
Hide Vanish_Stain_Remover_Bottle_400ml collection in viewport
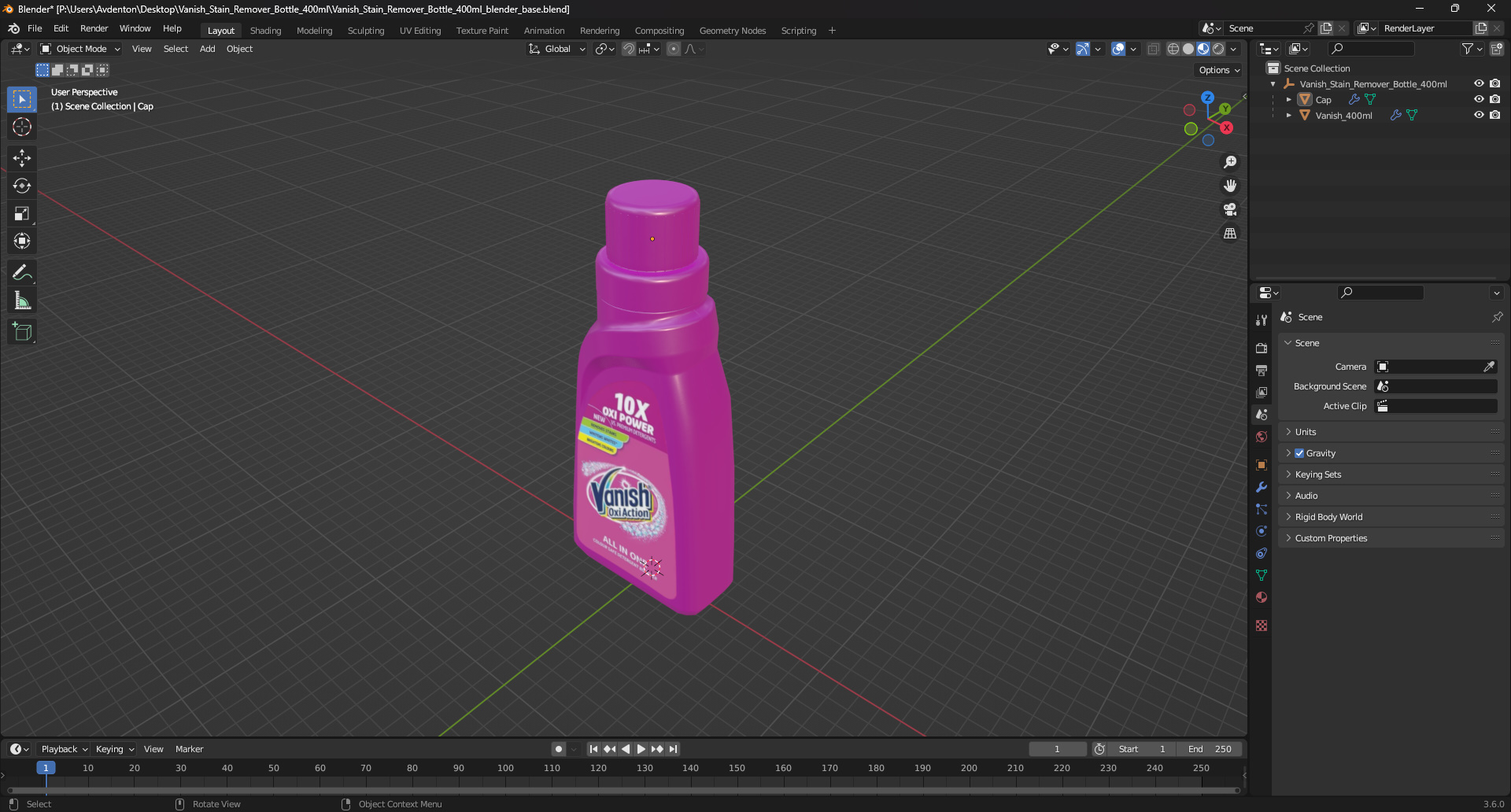1479,83
